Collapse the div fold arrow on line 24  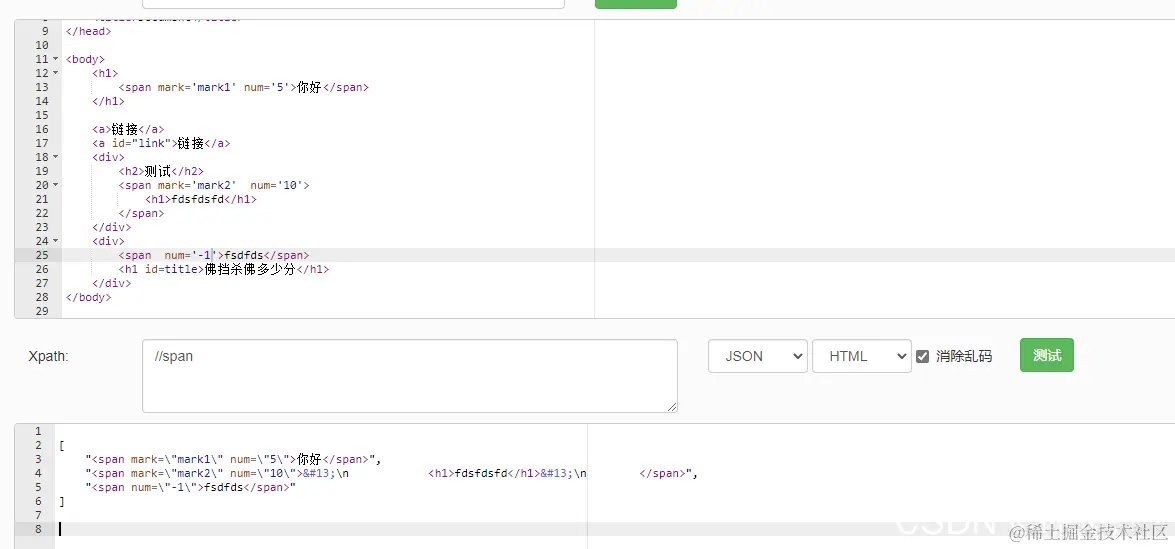[x=55, y=241]
